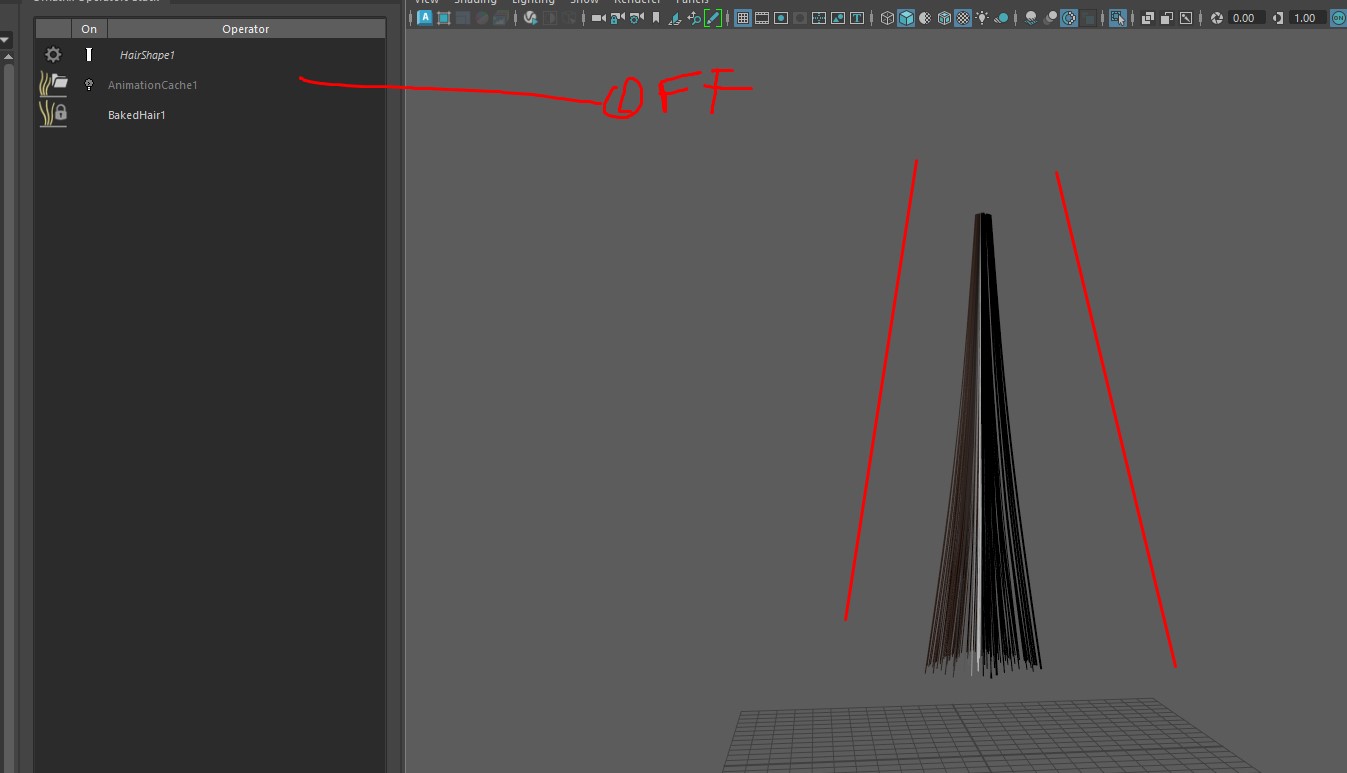Image resolution: width=1347 pixels, height=773 pixels.
Task: Toggle the Resolution Gate icon
Action: 781,18
